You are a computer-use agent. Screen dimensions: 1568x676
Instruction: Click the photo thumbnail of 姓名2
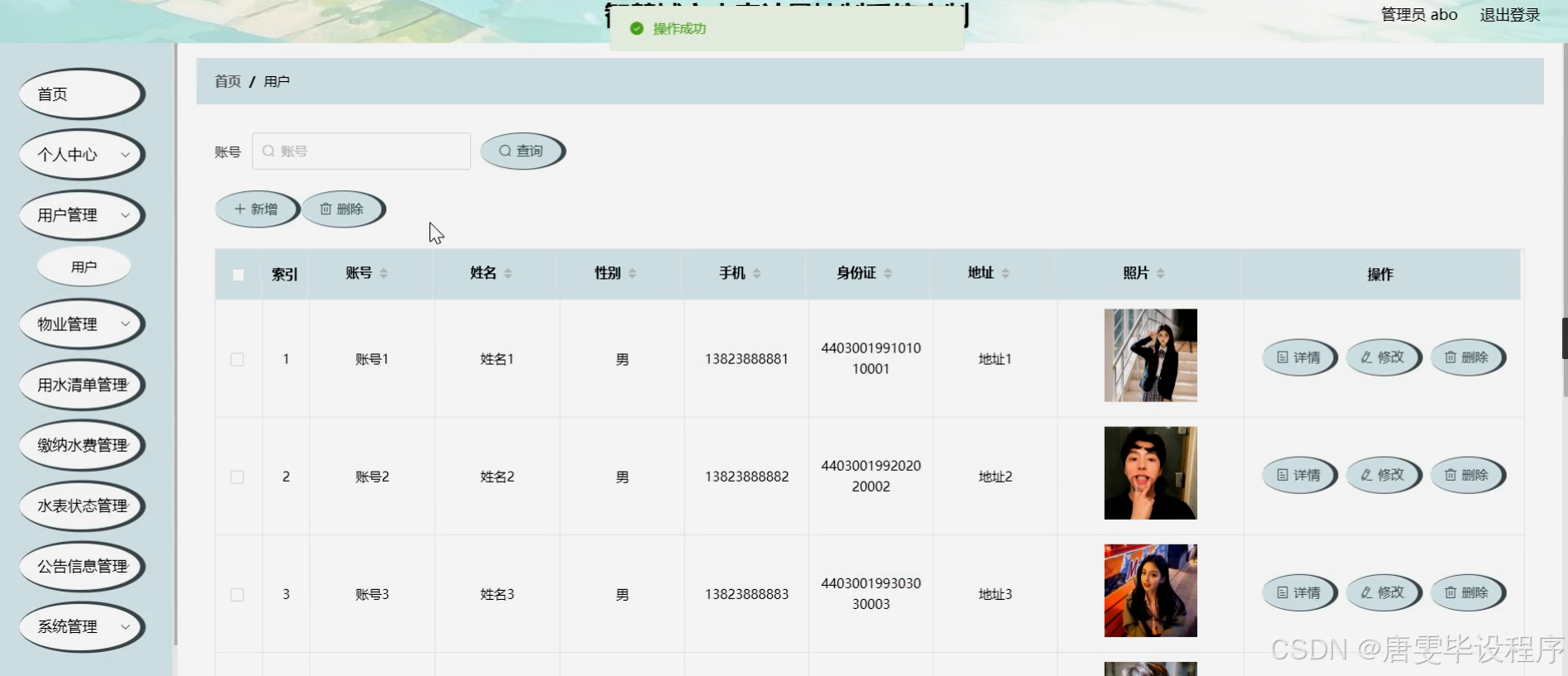1150,473
